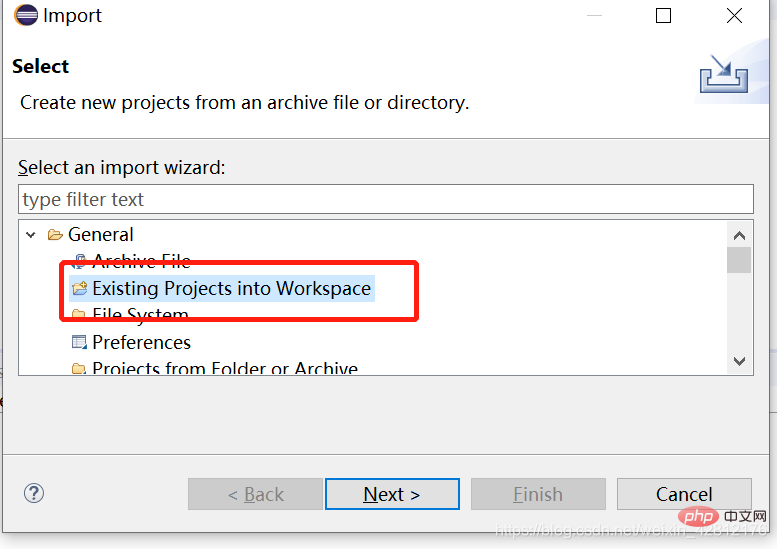Click the Preferences item icon
This screenshot has width=777, height=549.
point(79,342)
